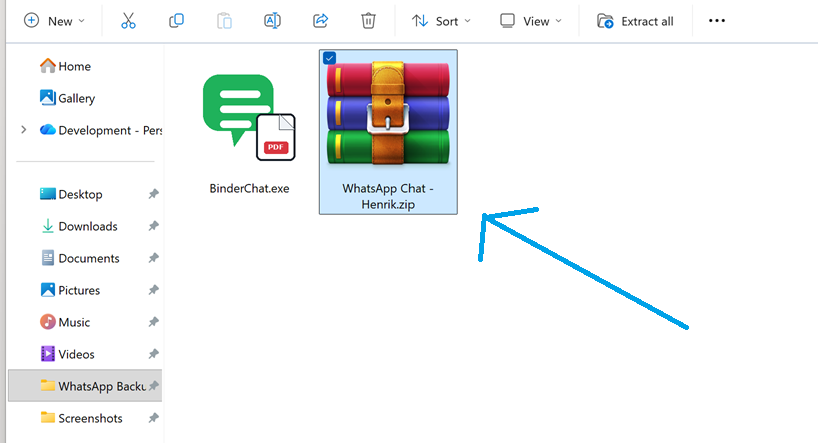Viewport: 818px width, 443px height.
Task: Open Music in the sidebar
Action: click(x=65, y=322)
